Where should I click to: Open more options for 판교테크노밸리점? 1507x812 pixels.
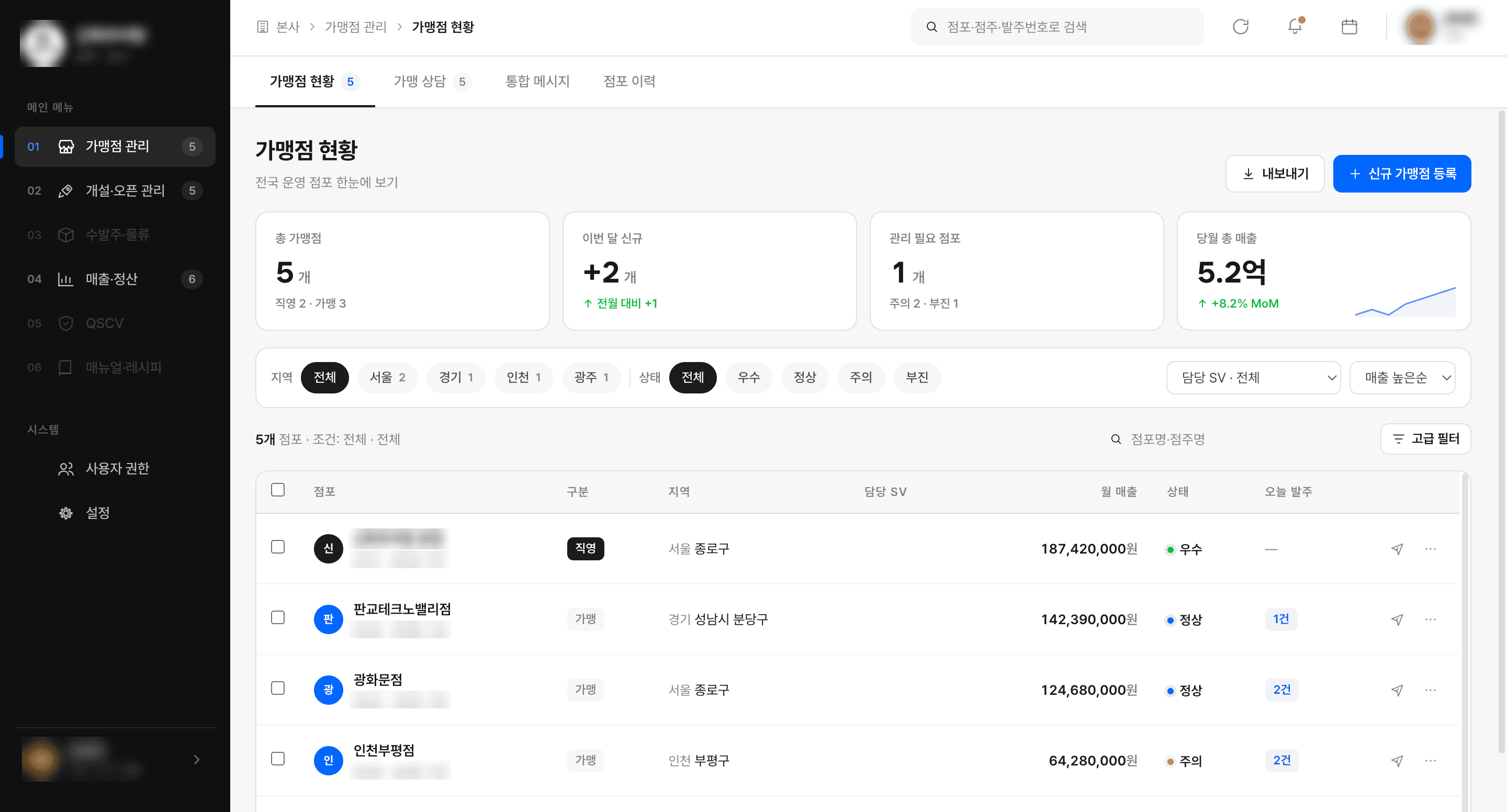point(1431,619)
